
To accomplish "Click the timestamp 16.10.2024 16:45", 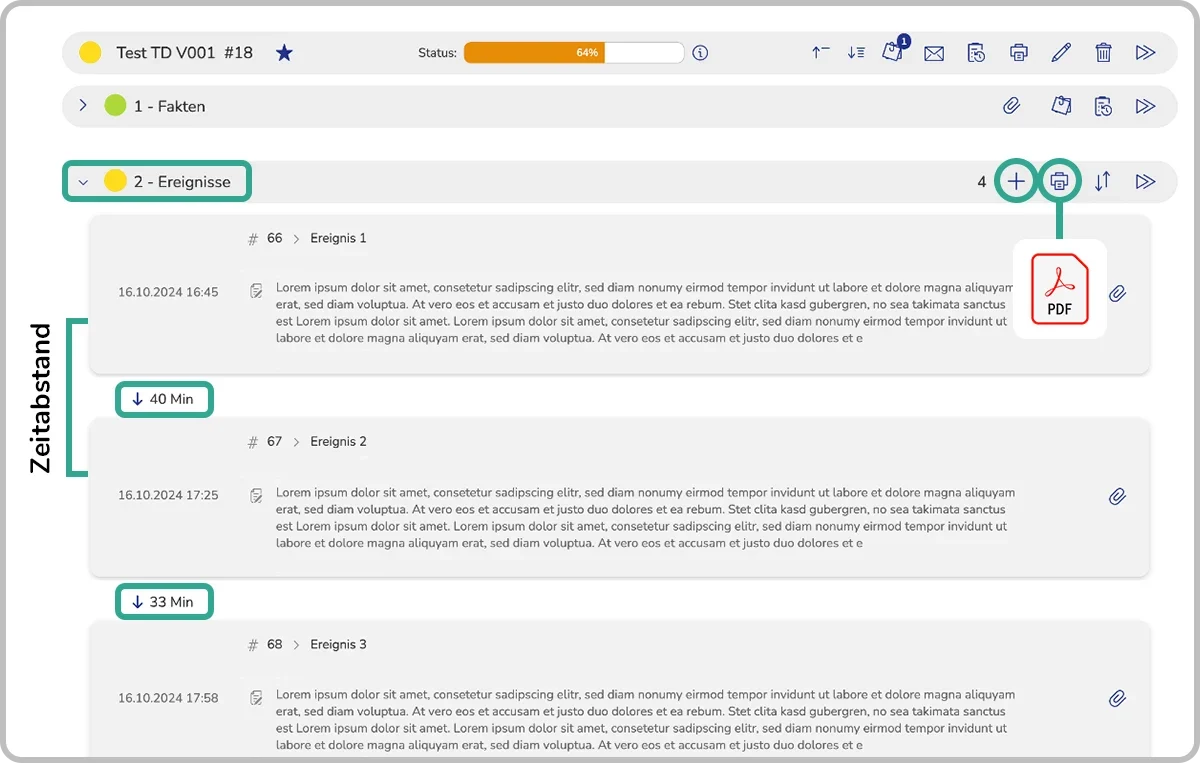I will (168, 292).
